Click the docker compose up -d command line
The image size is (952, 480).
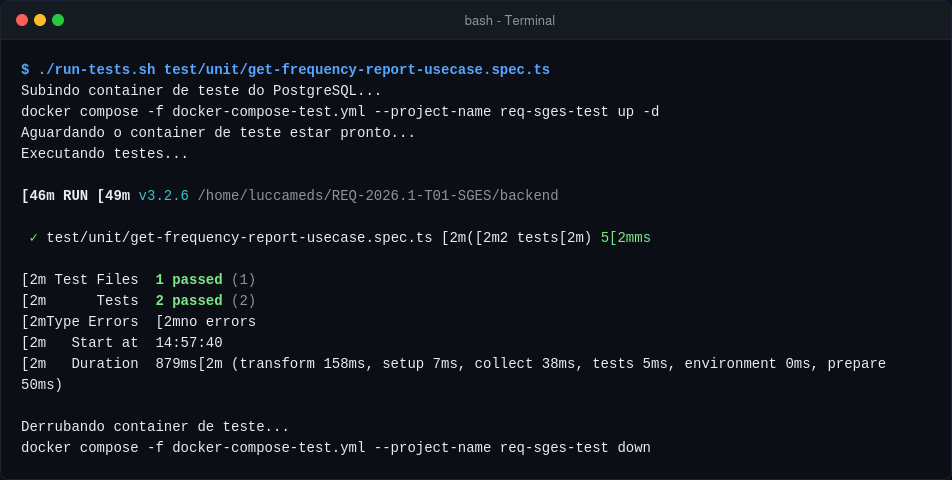(340, 112)
